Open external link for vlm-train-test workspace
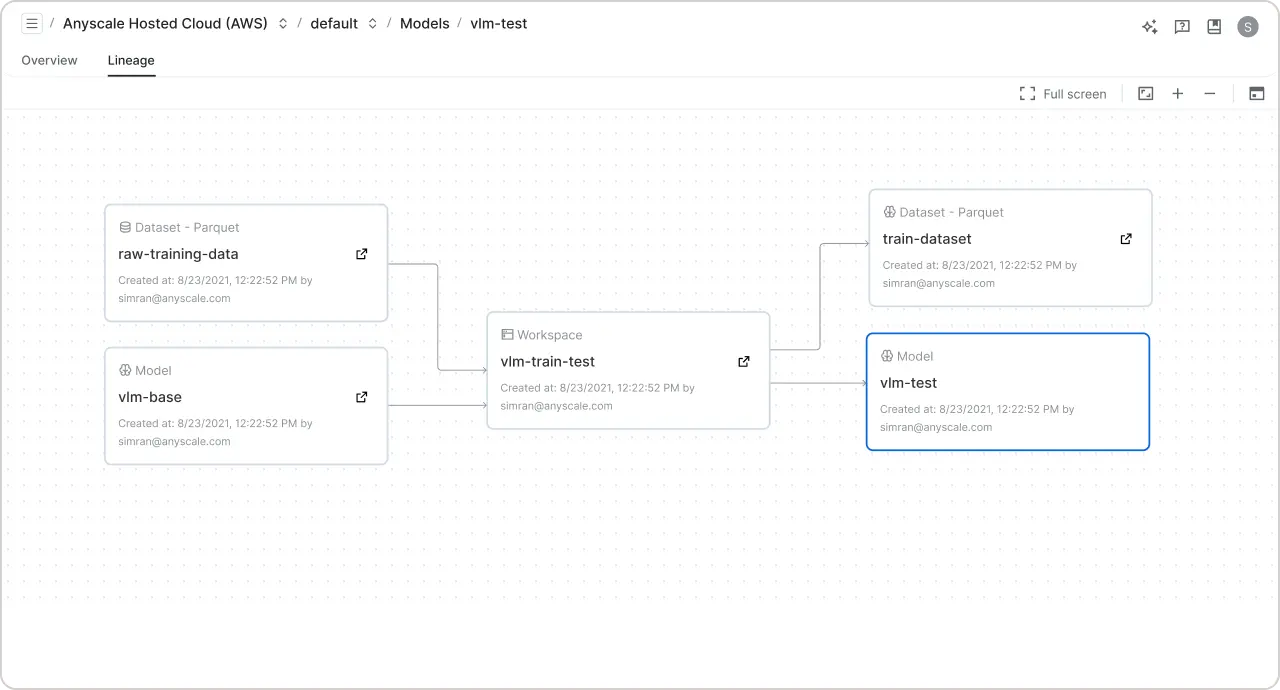Screen dimensions: 1280x690 (744, 362)
